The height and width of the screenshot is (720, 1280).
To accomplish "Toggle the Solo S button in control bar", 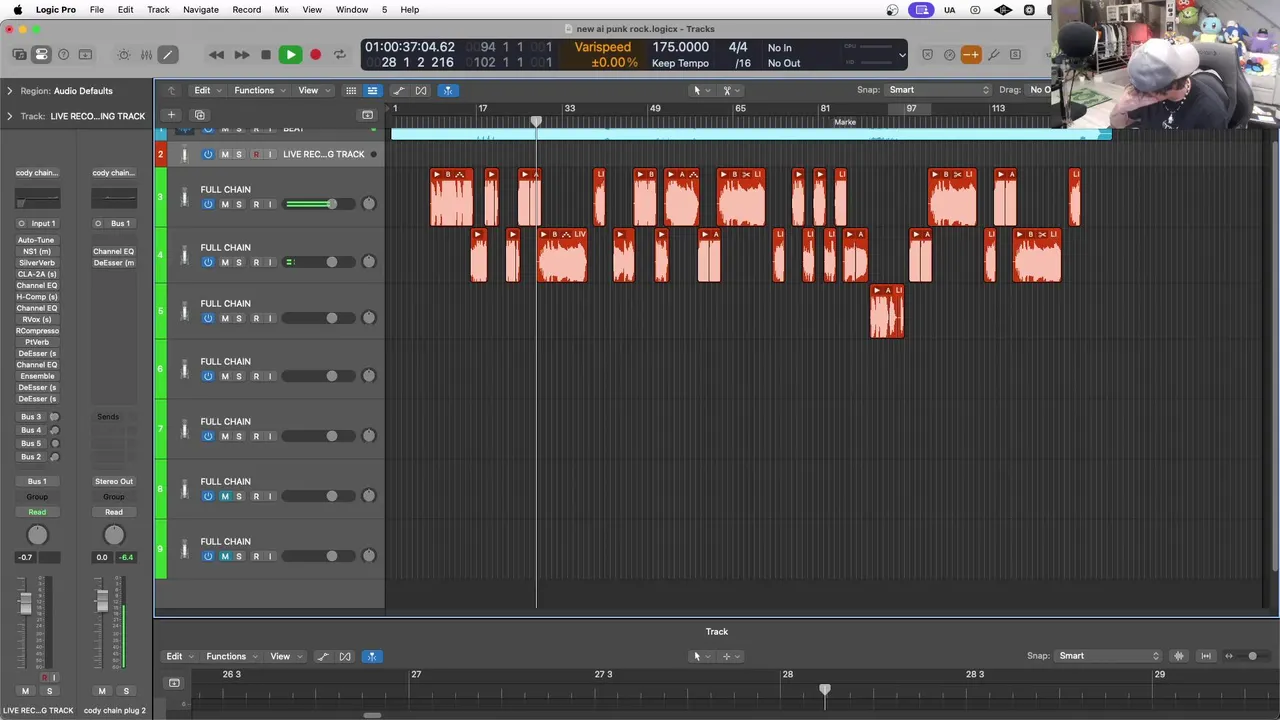I will [x=1015, y=55].
